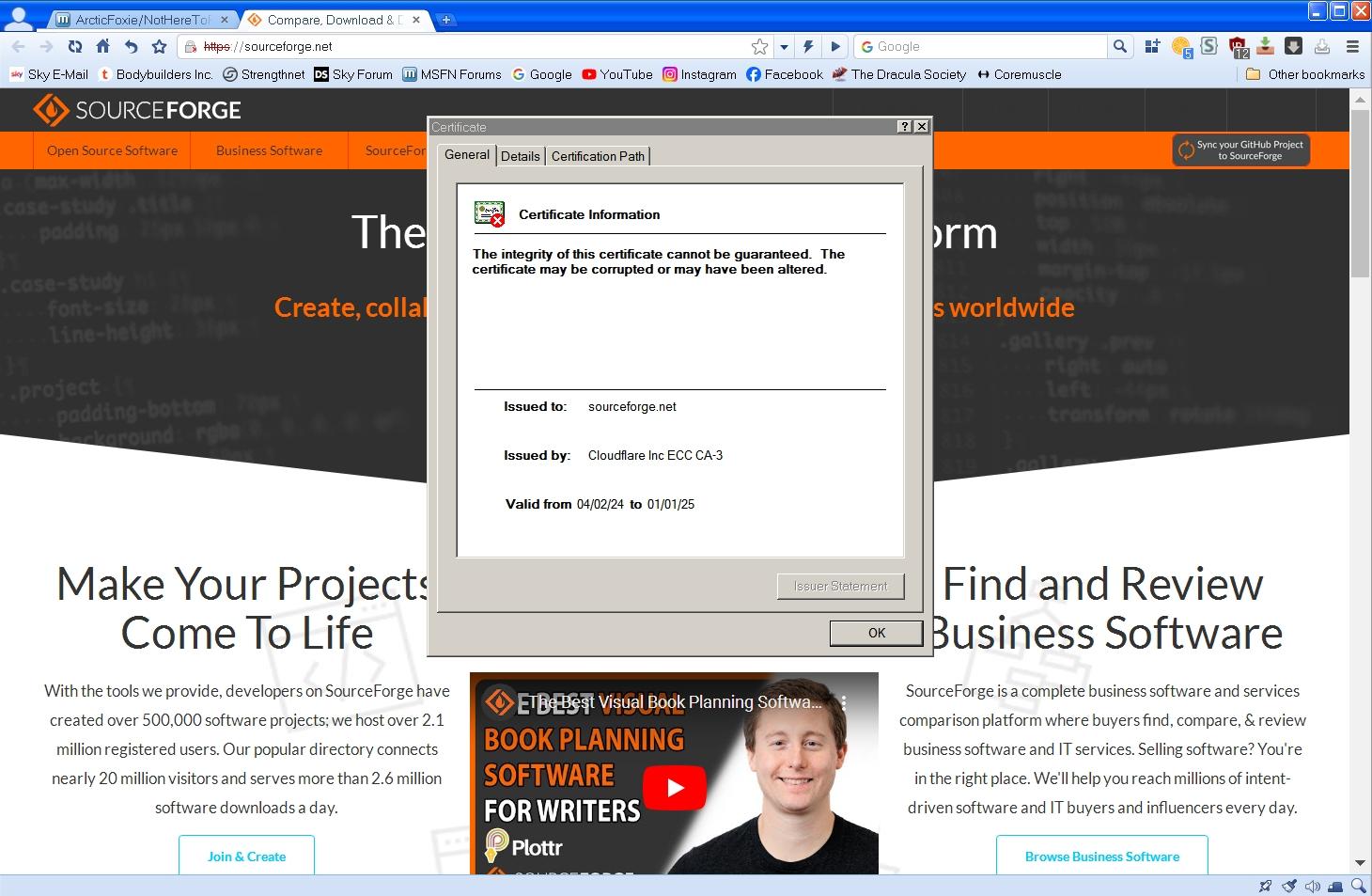Click the Browse Business Software button

click(1101, 856)
